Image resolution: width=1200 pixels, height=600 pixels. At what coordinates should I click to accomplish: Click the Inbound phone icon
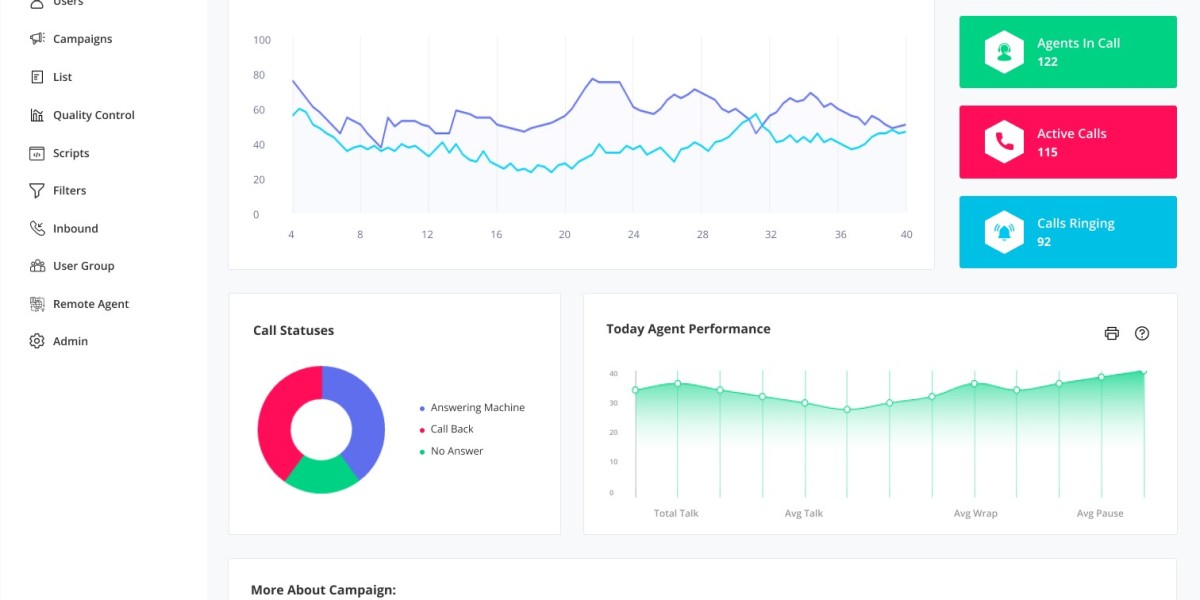point(37,228)
